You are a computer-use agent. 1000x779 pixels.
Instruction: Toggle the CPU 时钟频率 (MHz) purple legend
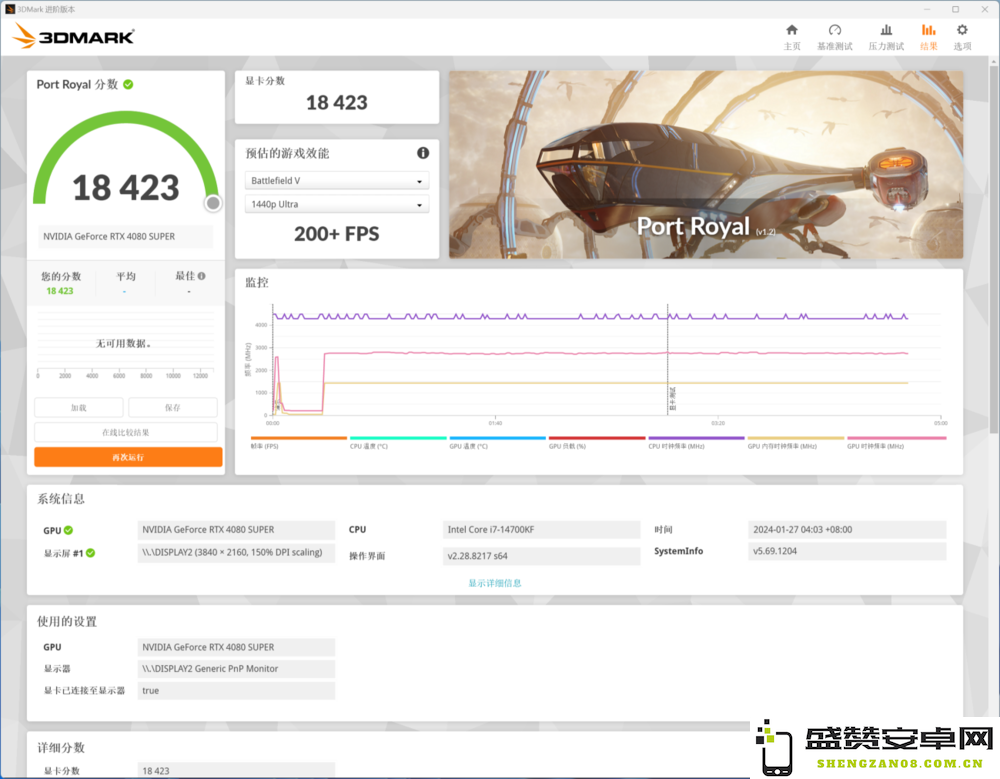696,442
